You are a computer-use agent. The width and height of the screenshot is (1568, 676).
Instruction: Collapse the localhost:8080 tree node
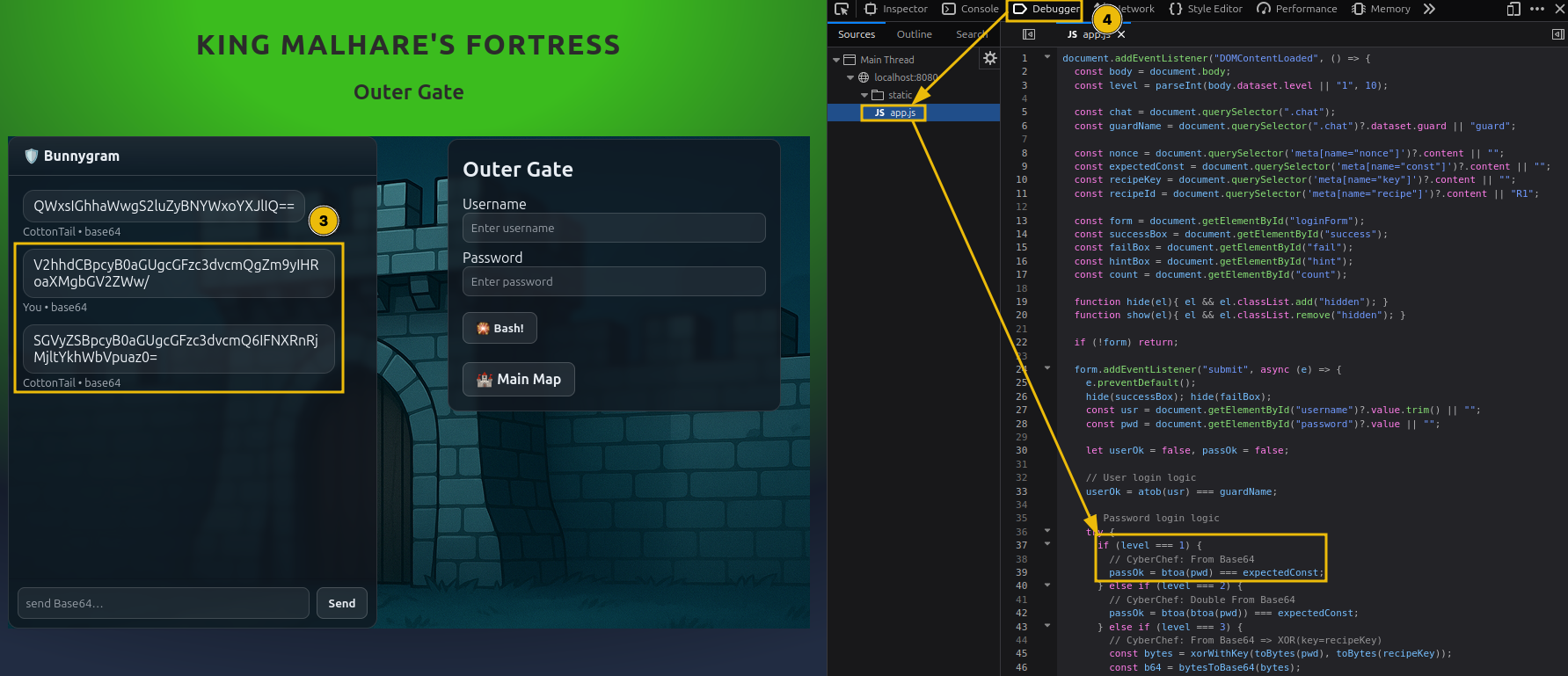(850, 77)
